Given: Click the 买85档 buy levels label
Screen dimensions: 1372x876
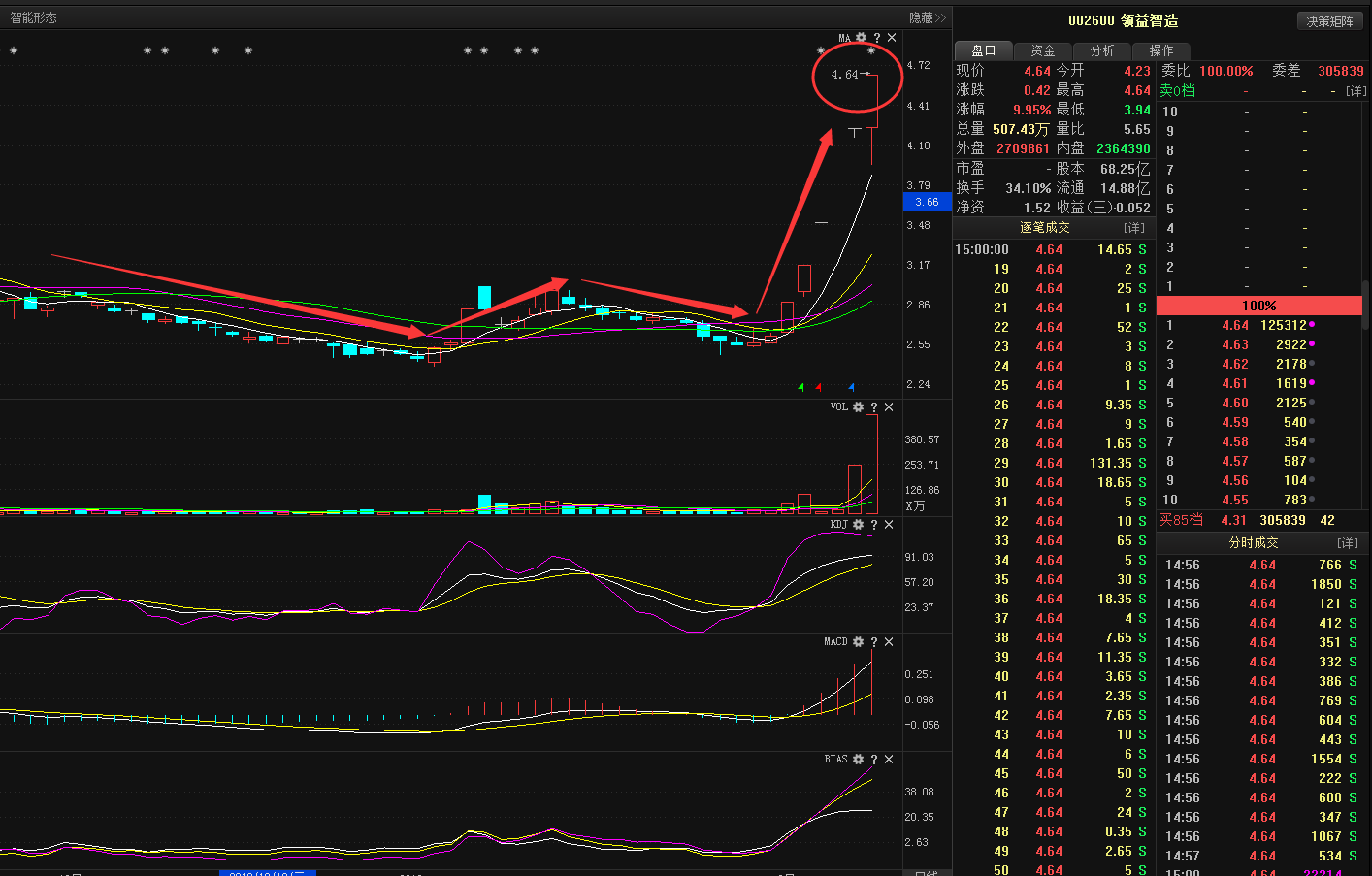Looking at the screenshot, I should [1181, 520].
